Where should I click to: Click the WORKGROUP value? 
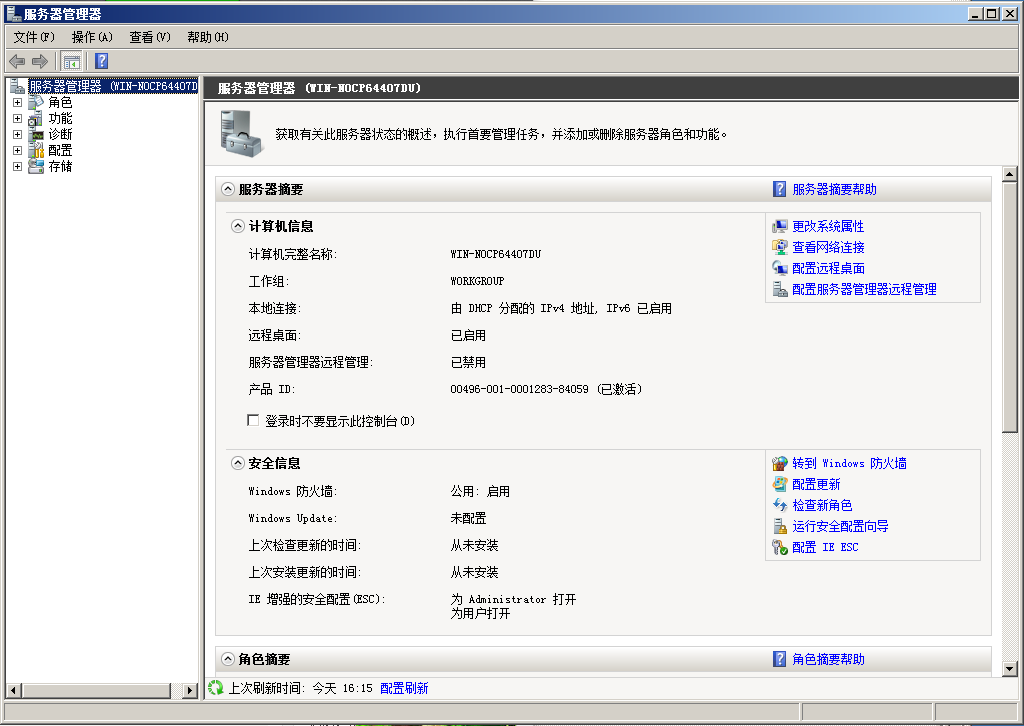point(477,281)
